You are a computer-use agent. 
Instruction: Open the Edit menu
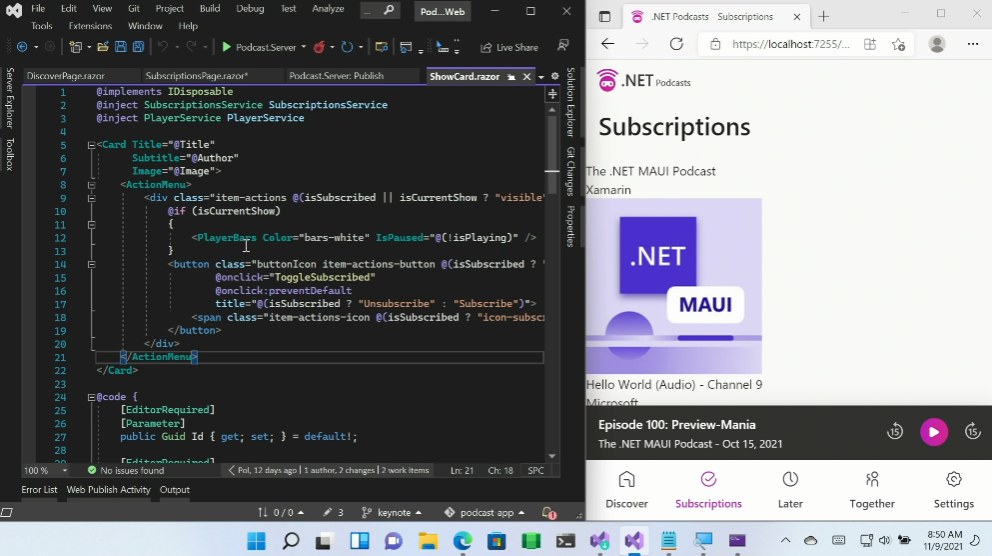coord(69,9)
